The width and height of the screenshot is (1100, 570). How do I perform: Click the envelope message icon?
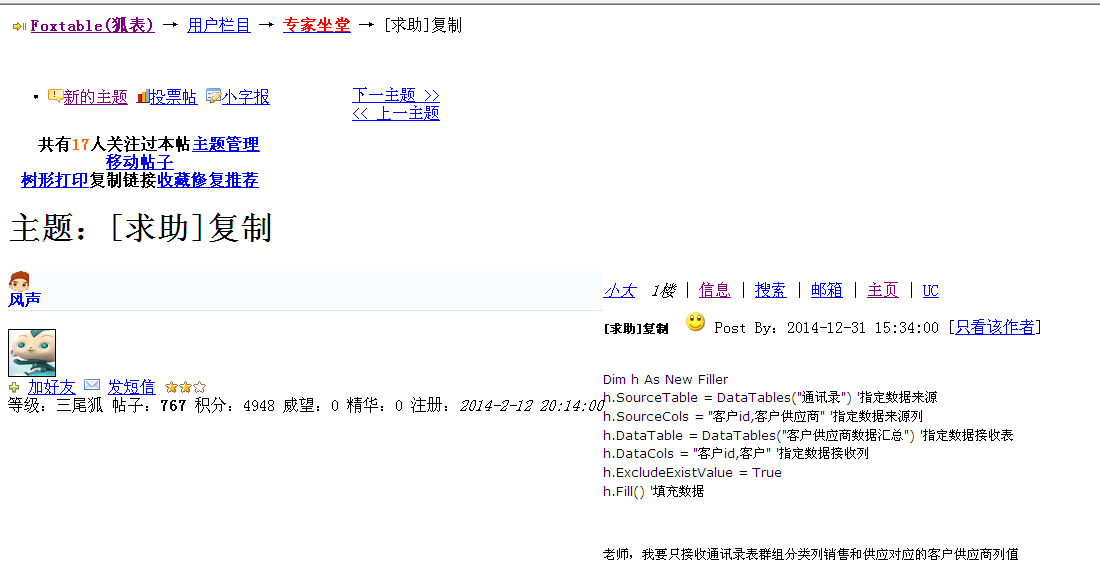tap(92, 385)
